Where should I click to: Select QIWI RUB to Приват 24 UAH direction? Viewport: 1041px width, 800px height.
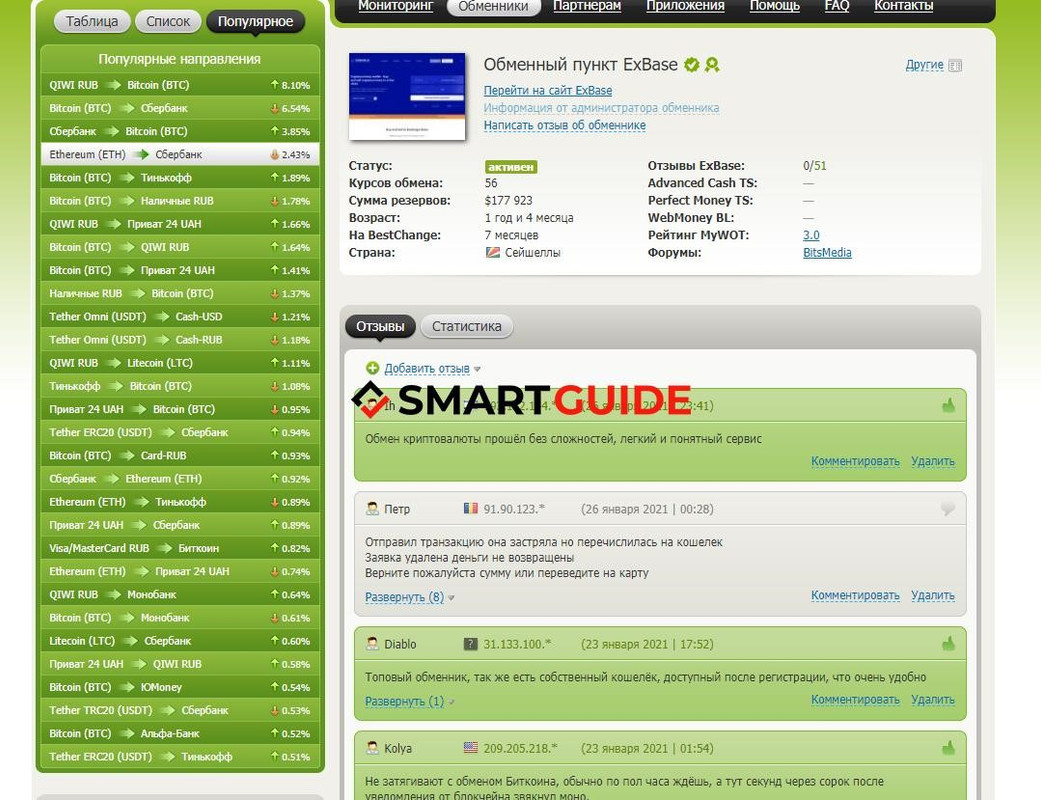tap(180, 224)
